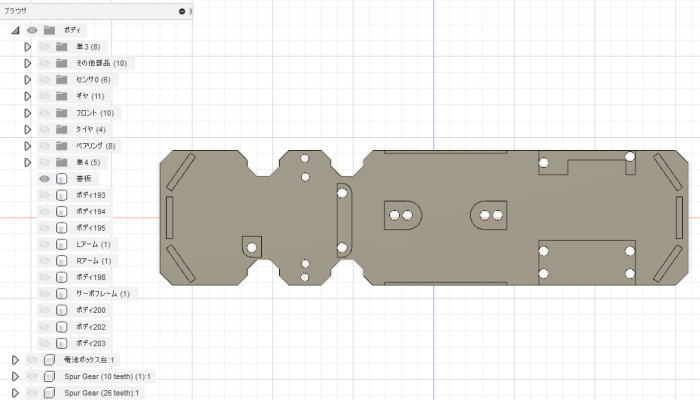The image size is (700, 400).
Task: Show Lアーム (1) using its eye icon
Action: tap(45, 245)
